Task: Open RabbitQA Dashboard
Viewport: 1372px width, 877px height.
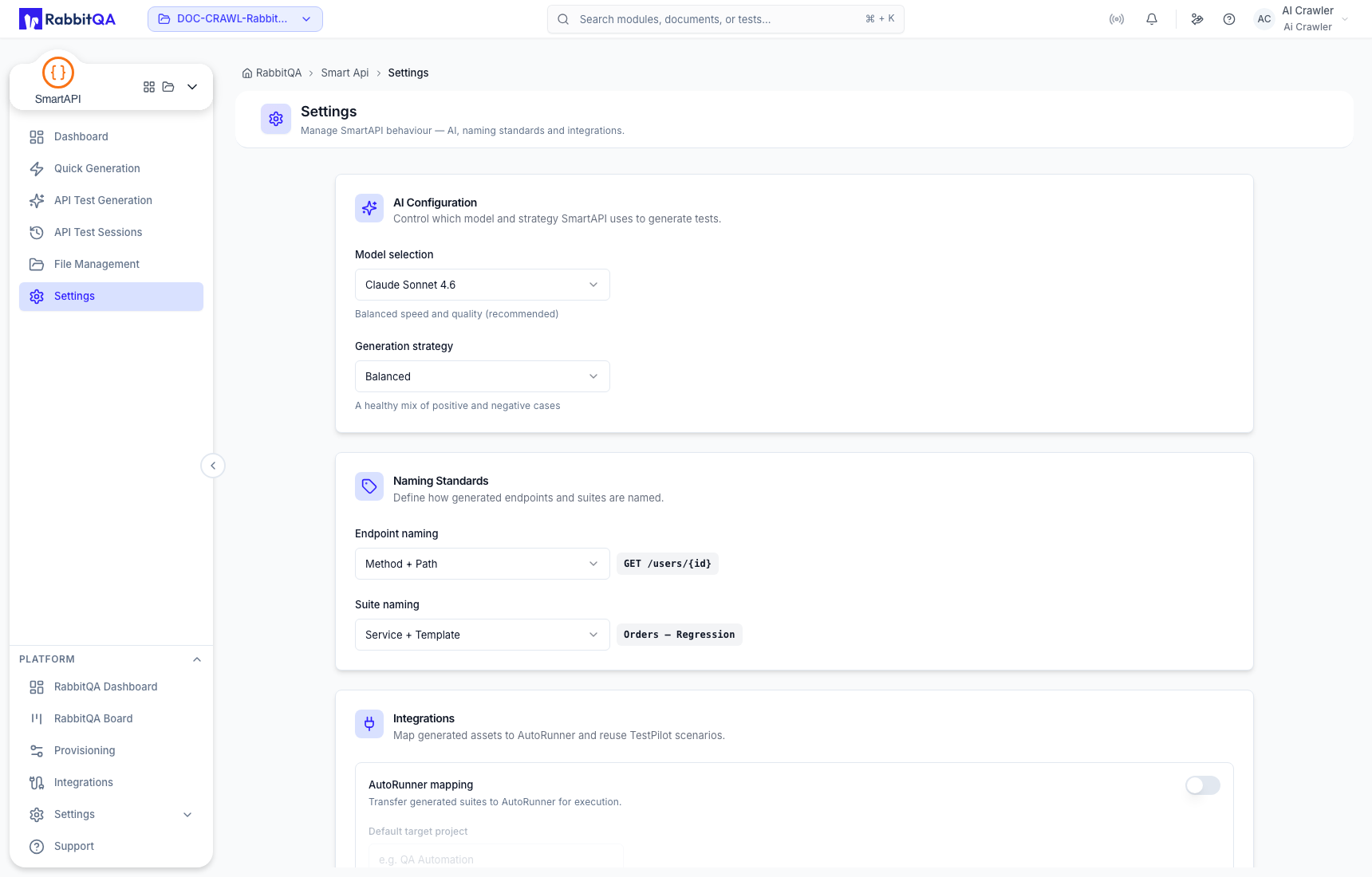Action: pos(111,687)
